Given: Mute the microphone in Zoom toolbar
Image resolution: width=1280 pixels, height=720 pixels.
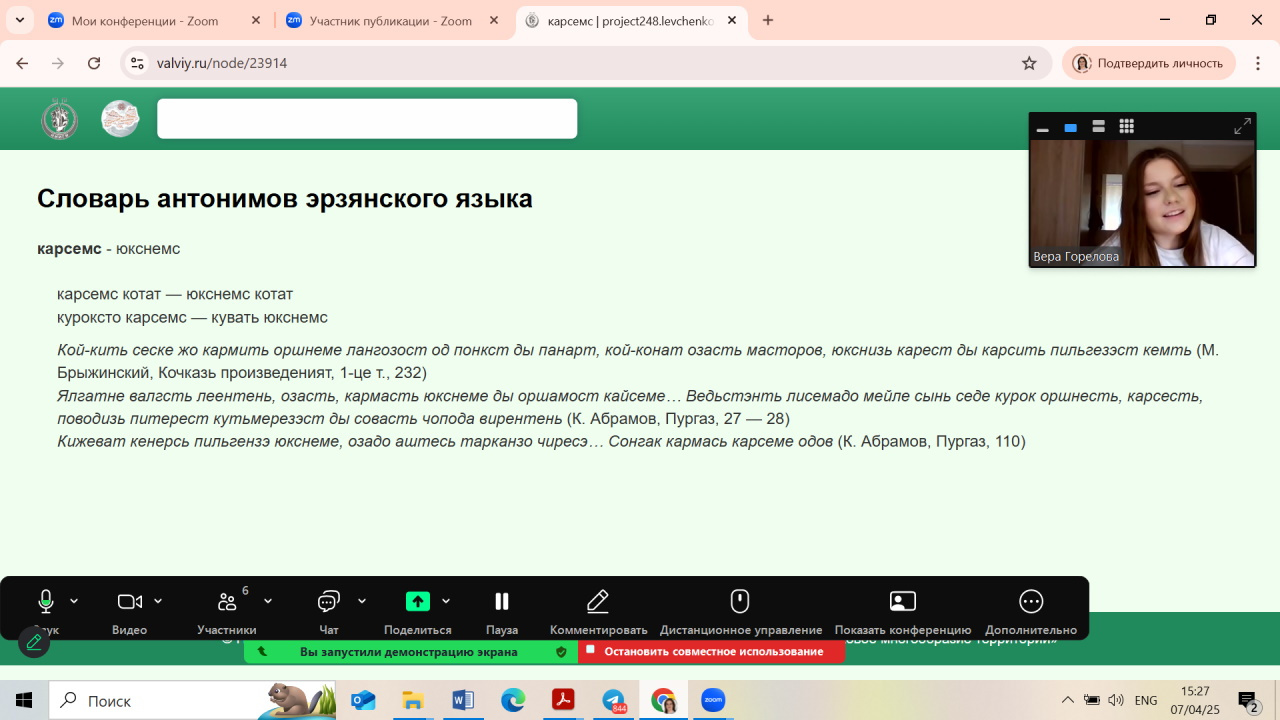Looking at the screenshot, I should 46,601.
